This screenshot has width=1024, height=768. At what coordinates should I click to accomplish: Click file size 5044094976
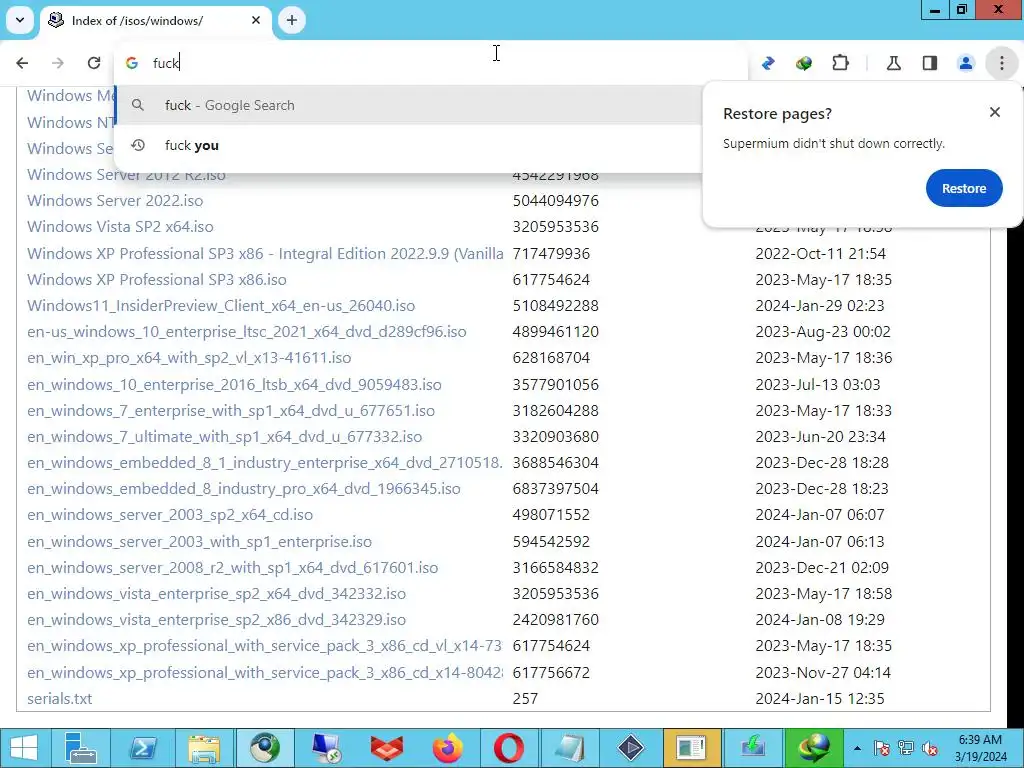pos(556,200)
